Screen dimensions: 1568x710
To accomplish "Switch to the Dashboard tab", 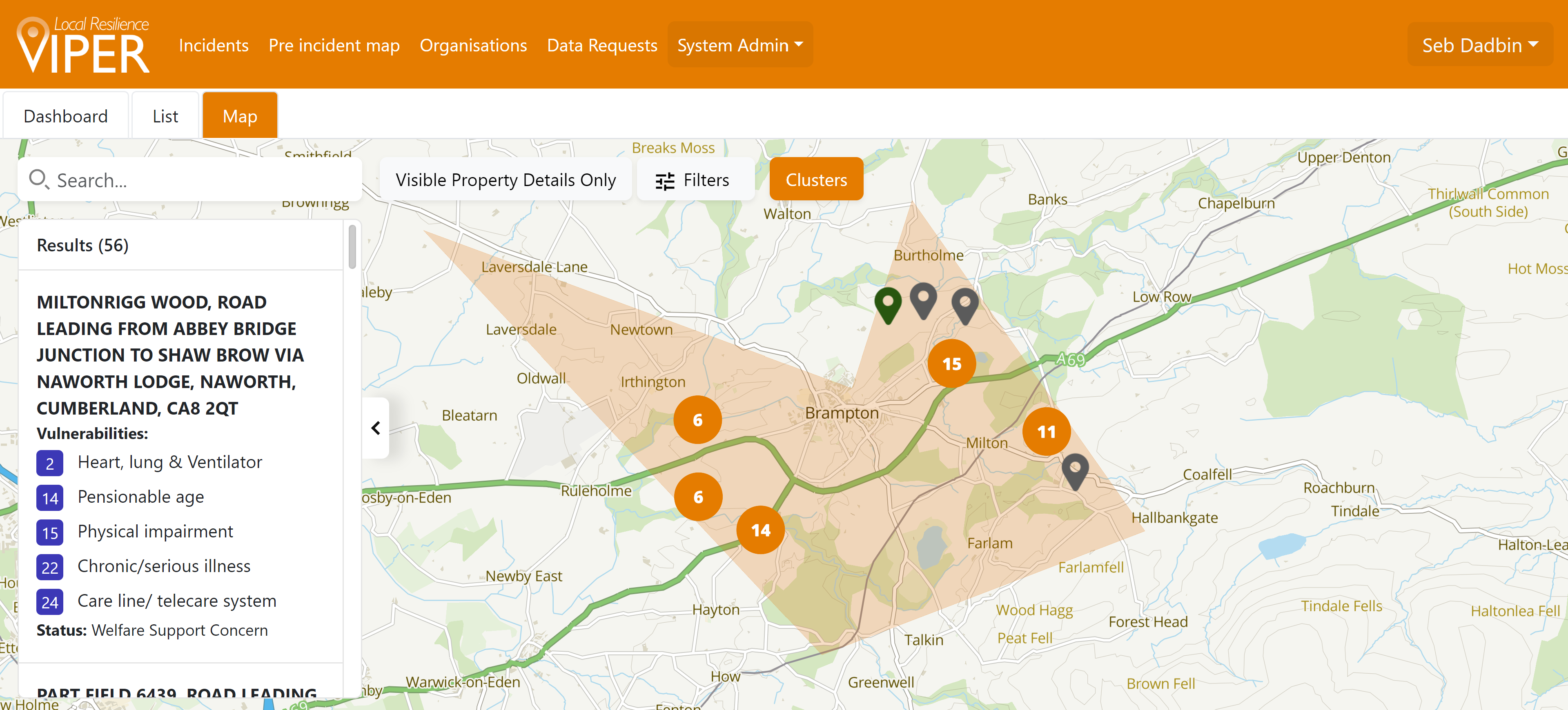I will tap(66, 116).
